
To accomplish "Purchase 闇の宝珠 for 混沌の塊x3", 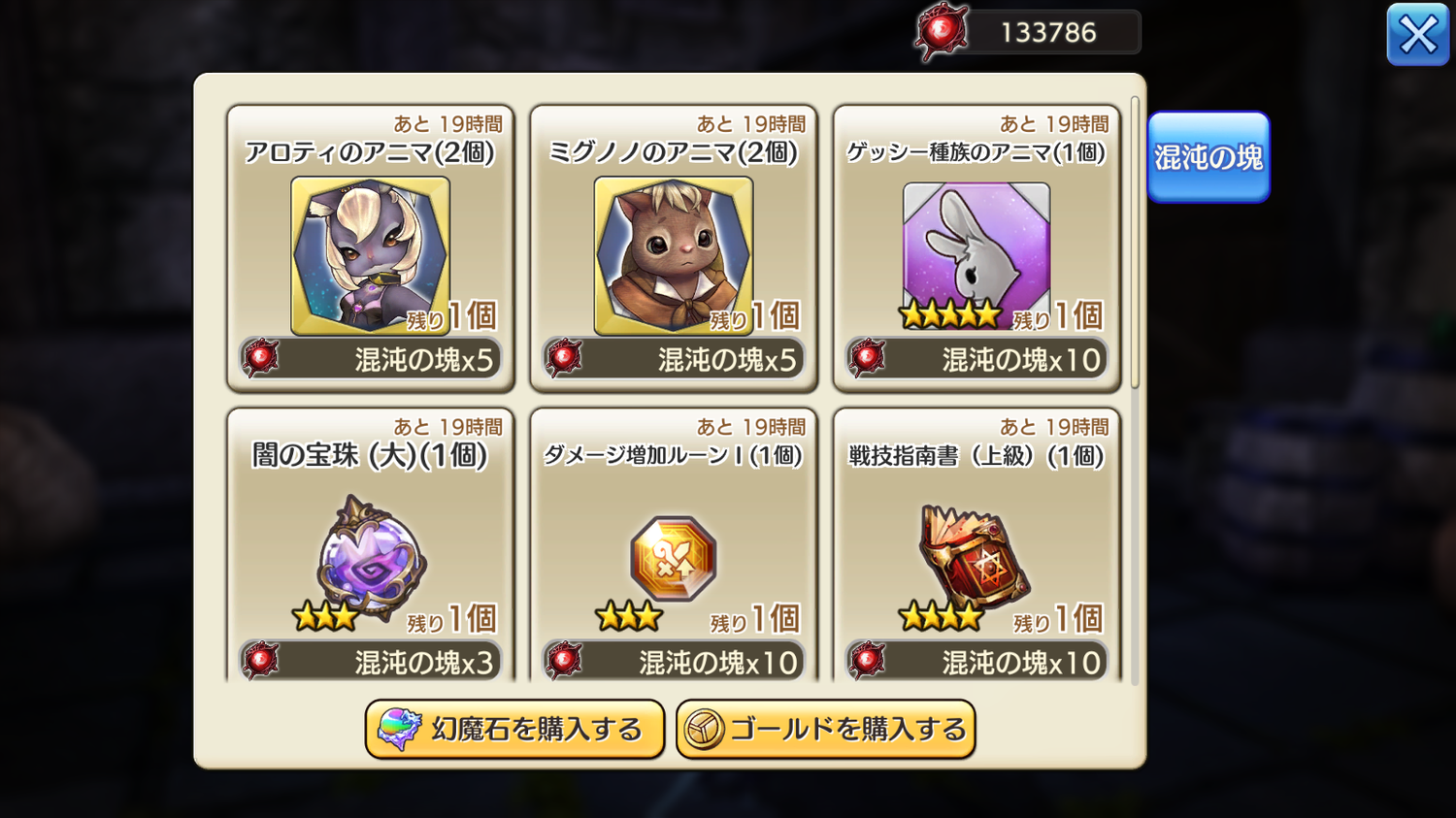I will click(371, 662).
